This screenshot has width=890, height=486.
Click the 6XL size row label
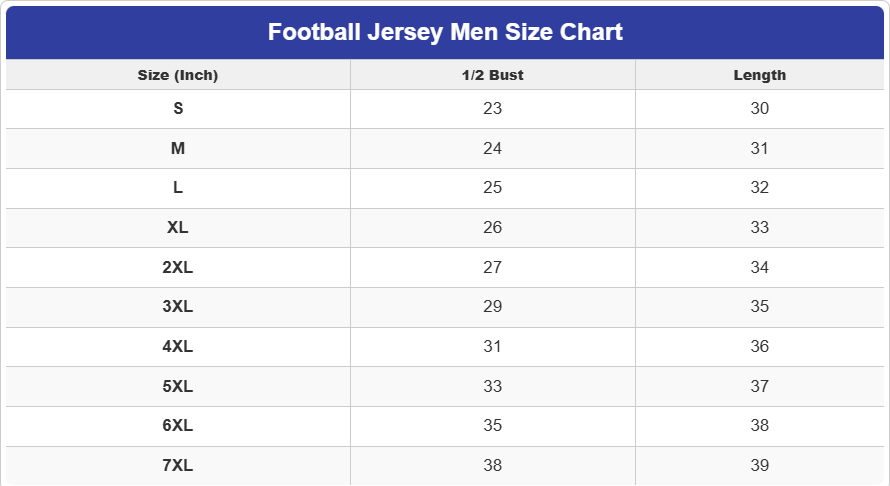(178, 425)
